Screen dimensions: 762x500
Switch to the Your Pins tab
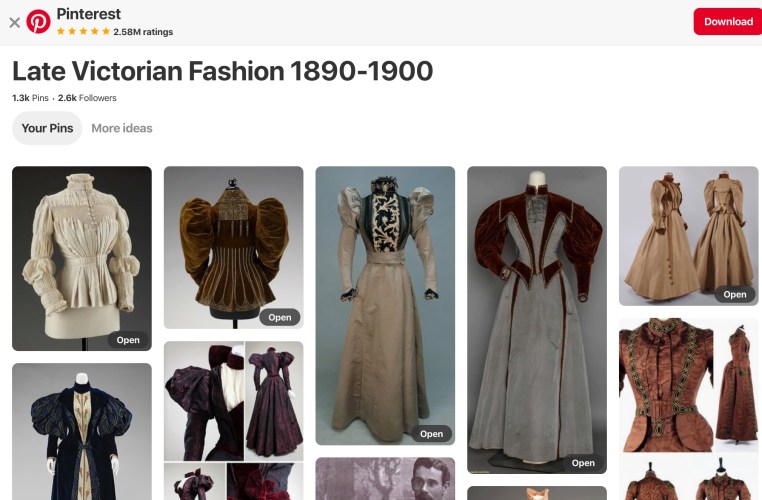pos(47,128)
